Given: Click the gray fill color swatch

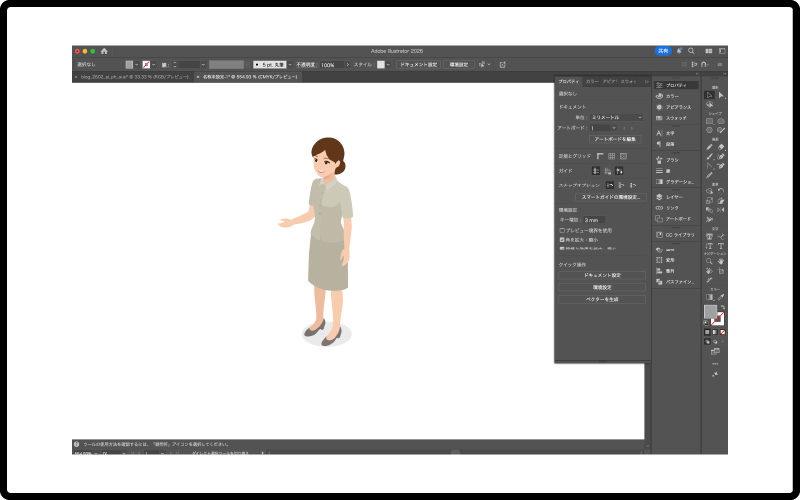Looking at the screenshot, I should point(710,312).
